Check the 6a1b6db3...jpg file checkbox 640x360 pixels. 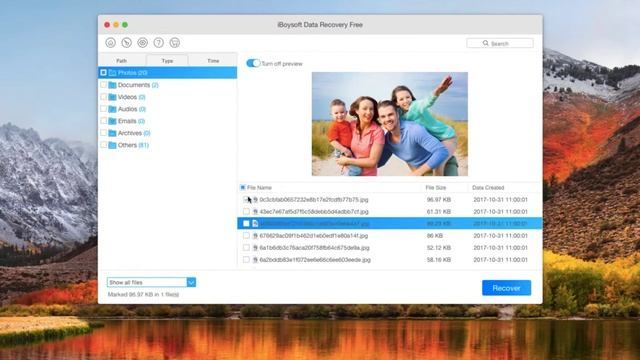tap(246, 247)
